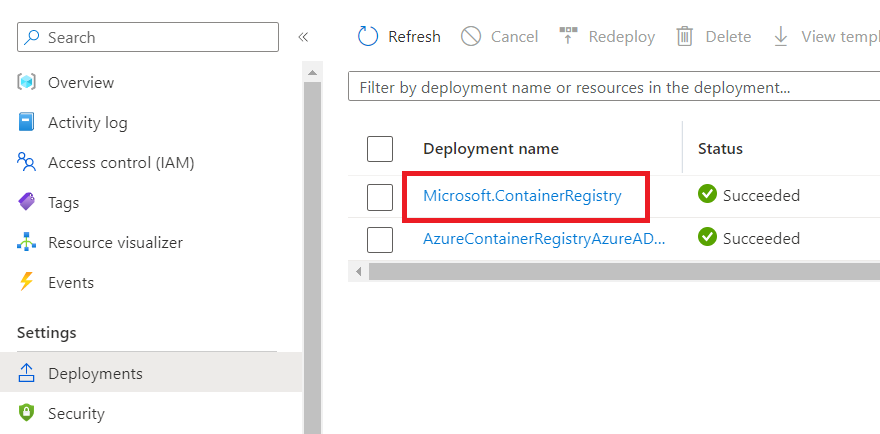The image size is (880, 434).
Task: Click the Access control people icon
Action: click(27, 162)
